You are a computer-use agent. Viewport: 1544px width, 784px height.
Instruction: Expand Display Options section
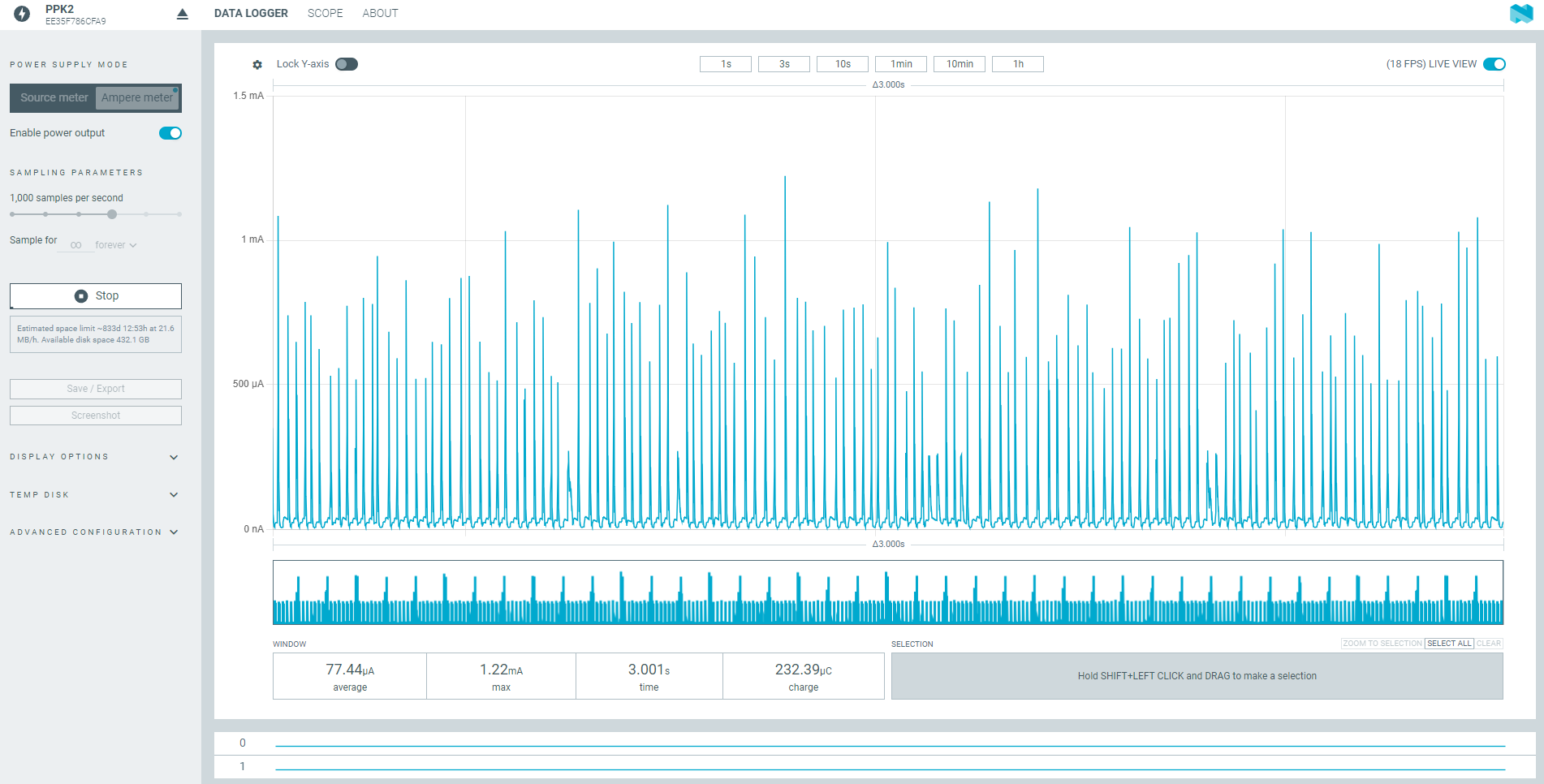94,457
